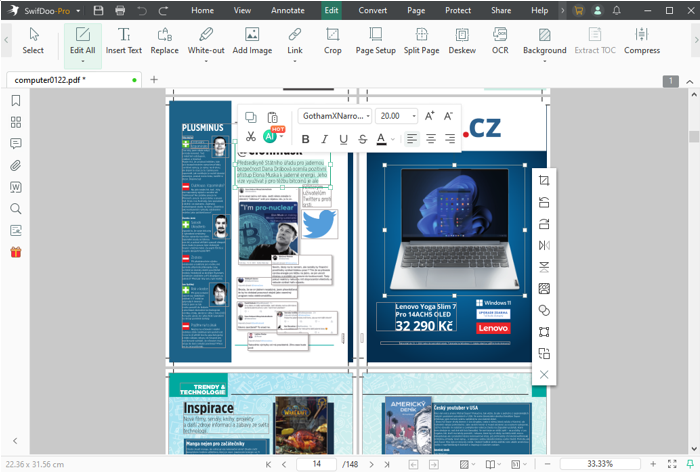Expand the font size 20.00 dropdown
Viewport: 700px width, 472px height.
[x=413, y=116]
